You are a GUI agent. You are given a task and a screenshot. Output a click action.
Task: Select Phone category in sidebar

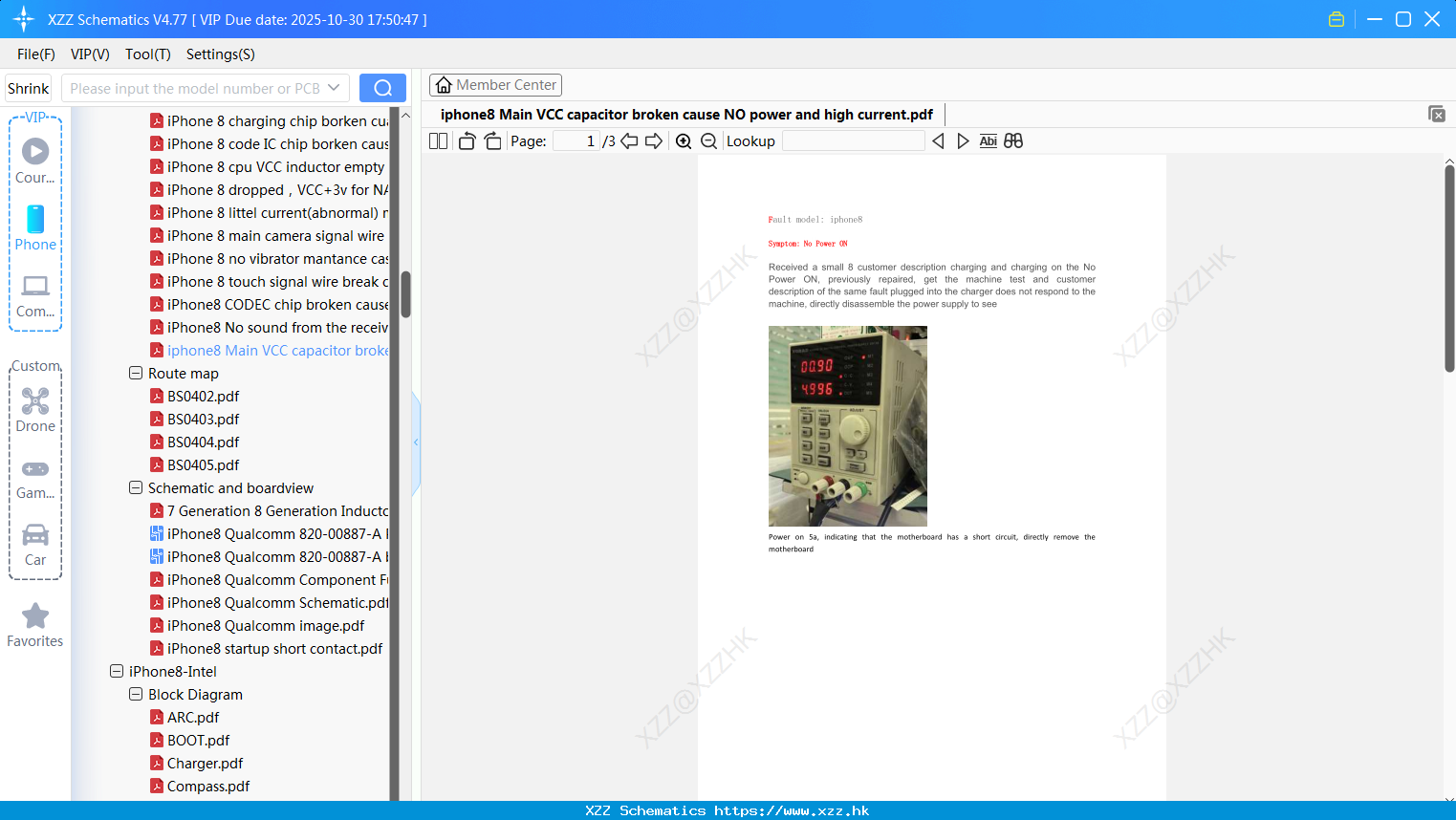click(x=35, y=227)
